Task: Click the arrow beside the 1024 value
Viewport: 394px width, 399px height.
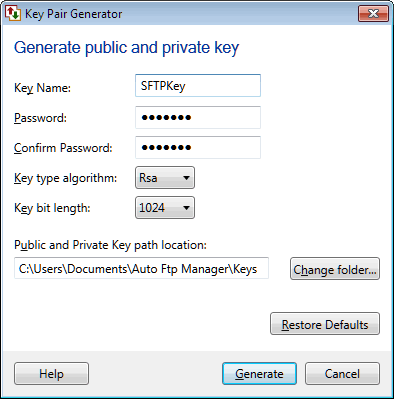Action: (x=187, y=208)
